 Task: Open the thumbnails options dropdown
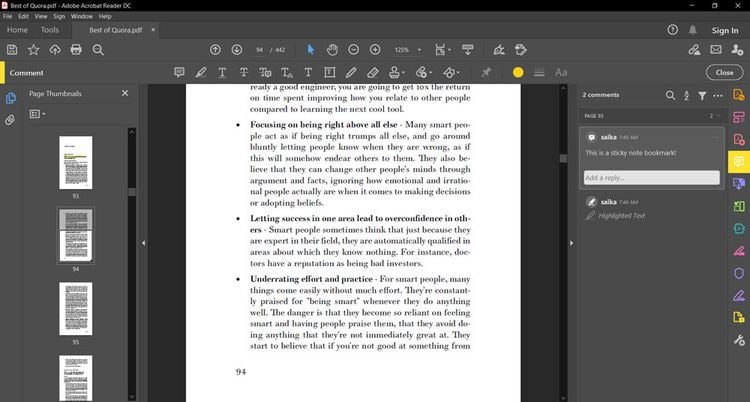point(37,114)
